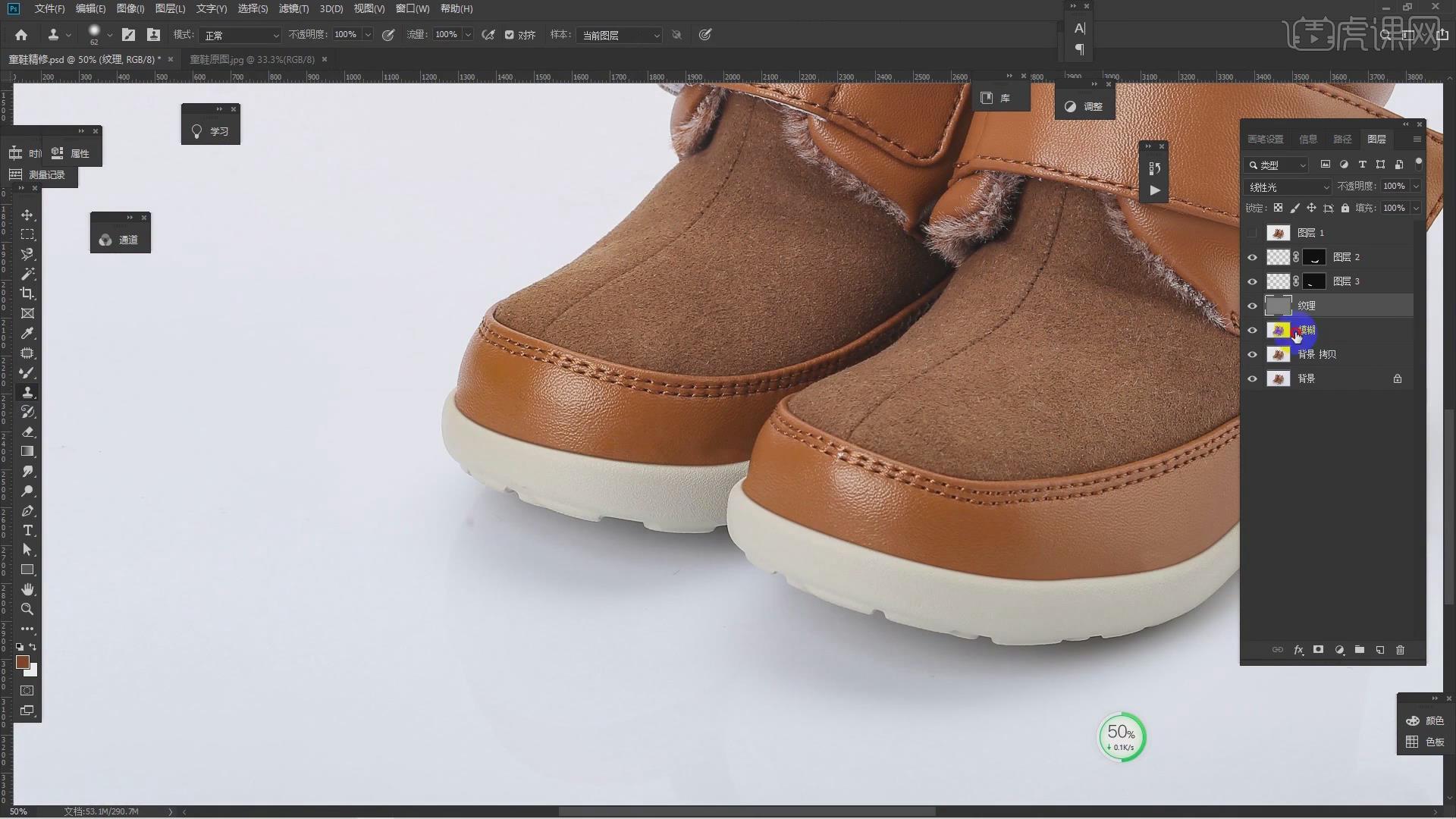Select the Eraser tool

[x=27, y=431]
